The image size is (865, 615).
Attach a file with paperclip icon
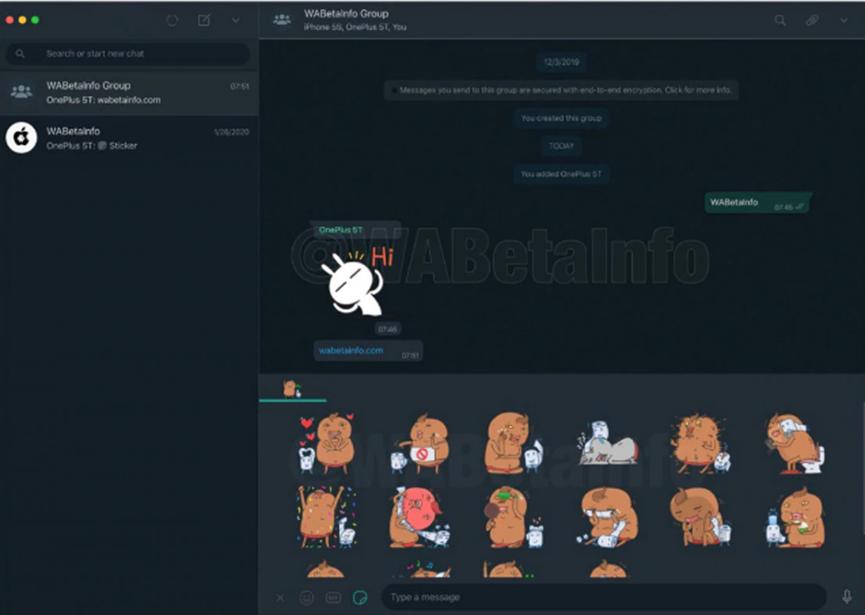coord(813,20)
